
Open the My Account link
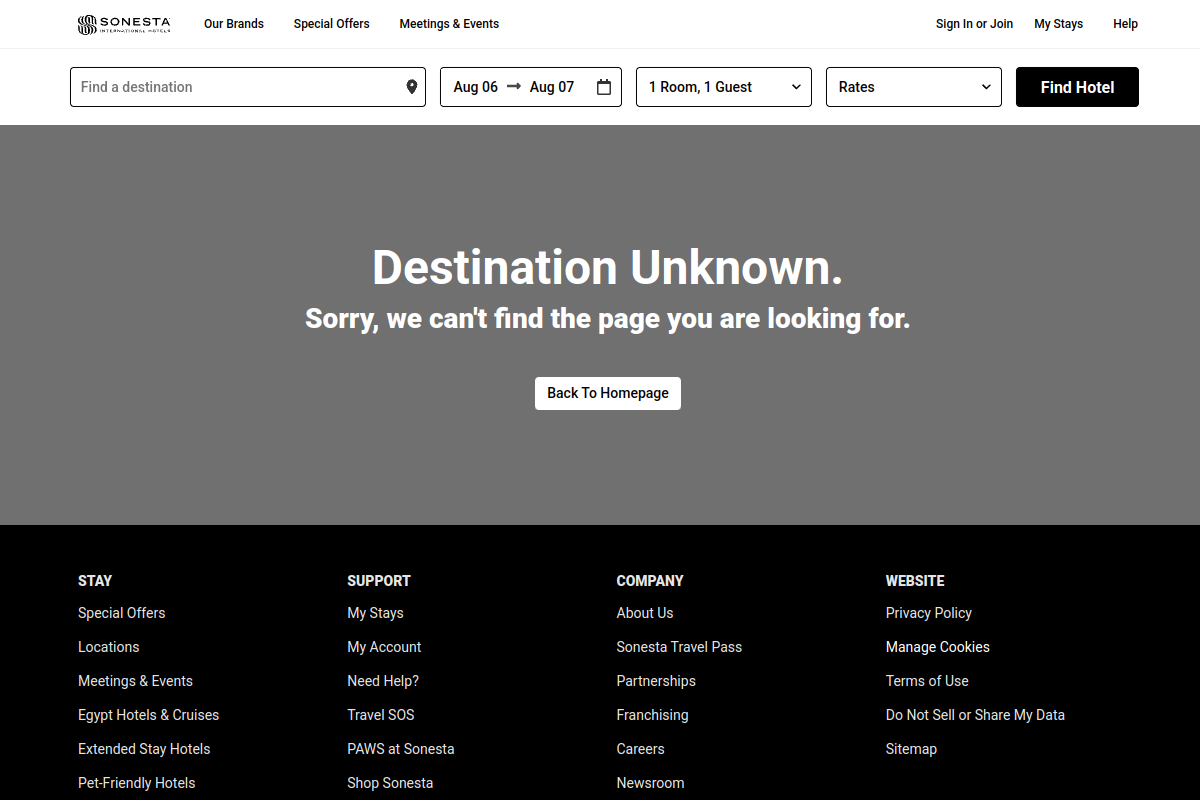(x=384, y=647)
